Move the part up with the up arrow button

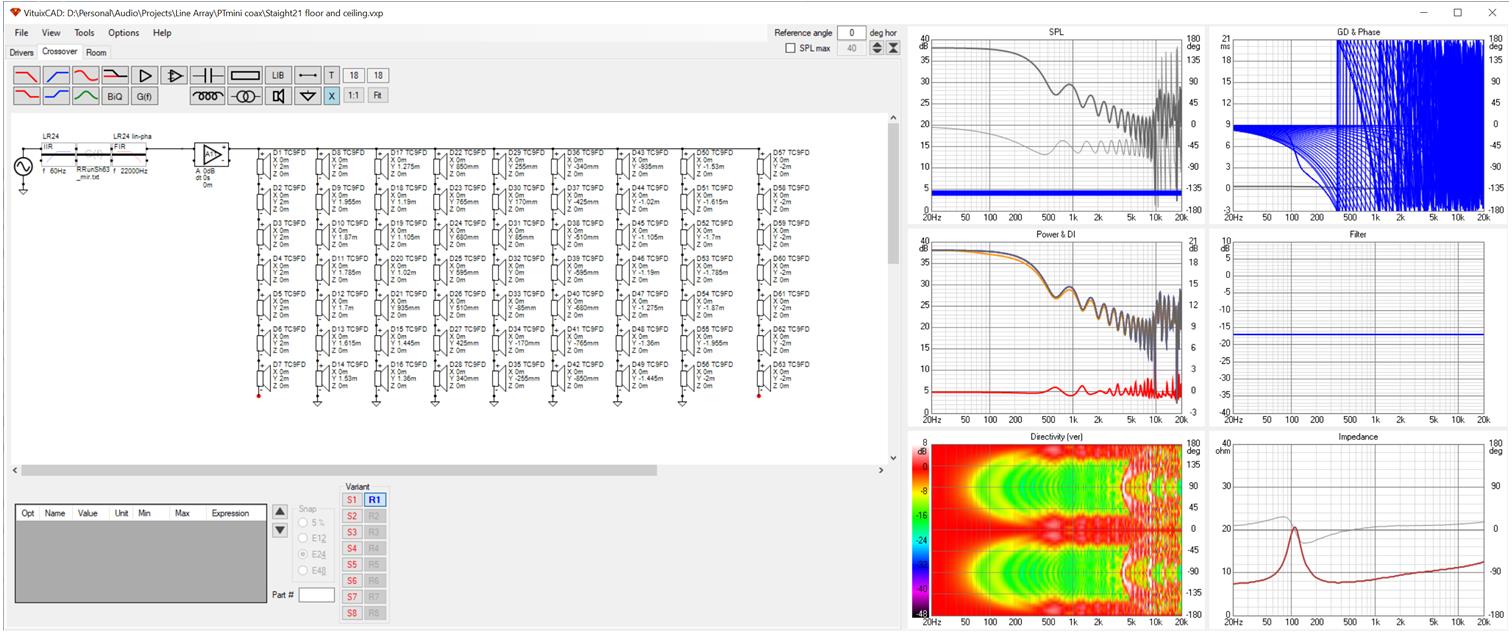(x=280, y=512)
